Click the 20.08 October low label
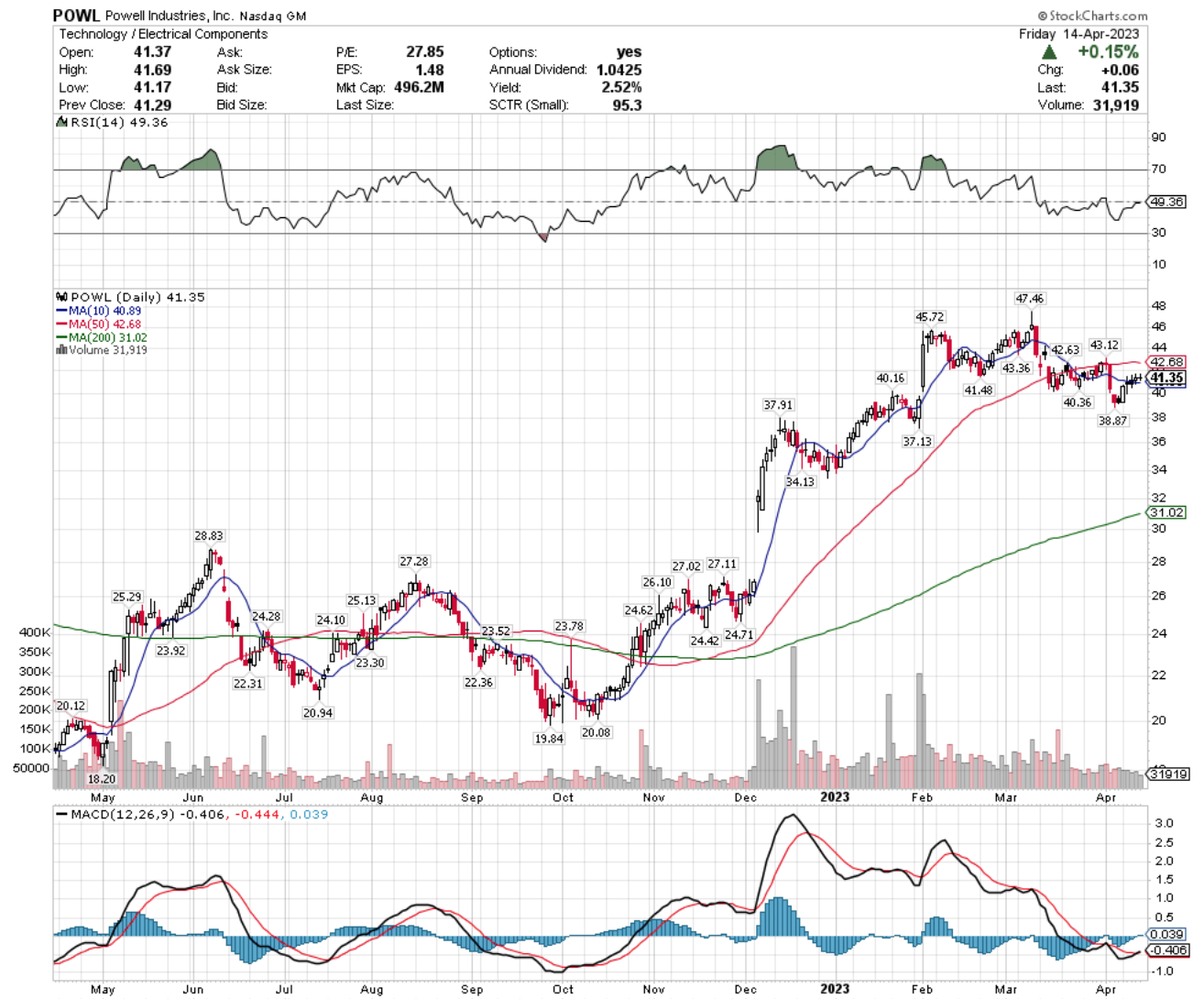 coord(596,733)
